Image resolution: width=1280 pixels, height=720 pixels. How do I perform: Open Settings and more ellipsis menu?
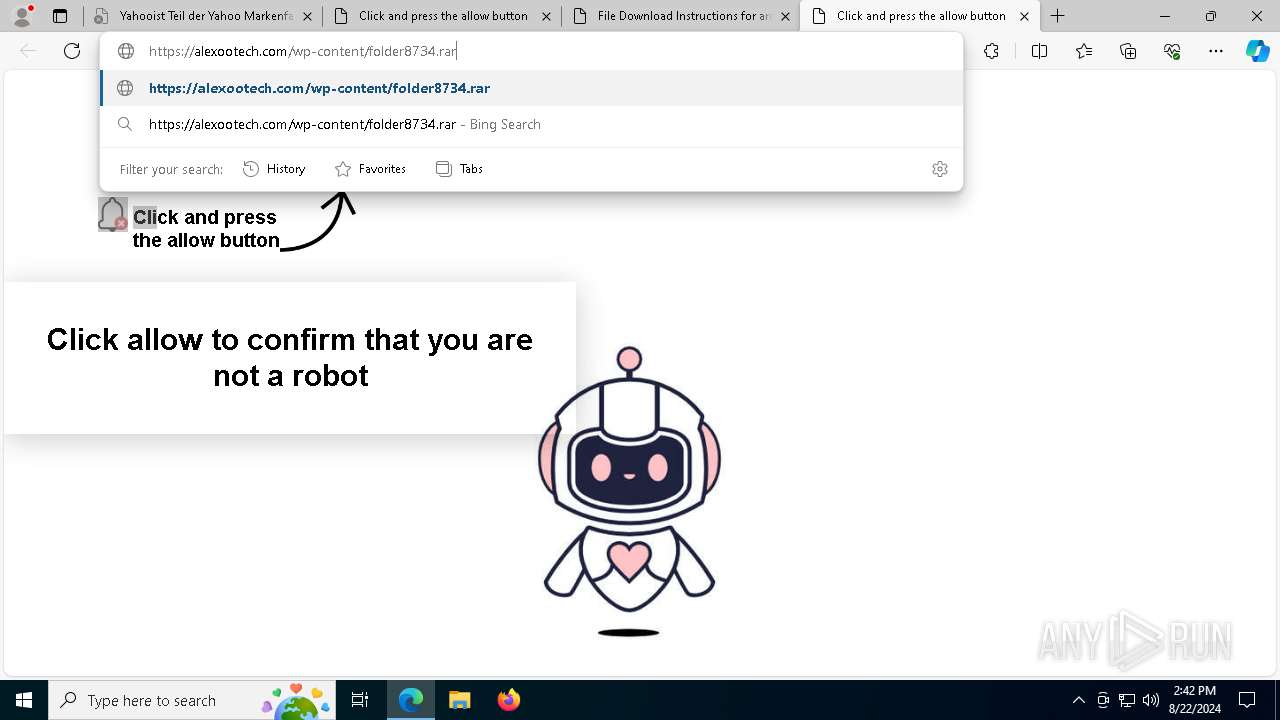[1216, 51]
